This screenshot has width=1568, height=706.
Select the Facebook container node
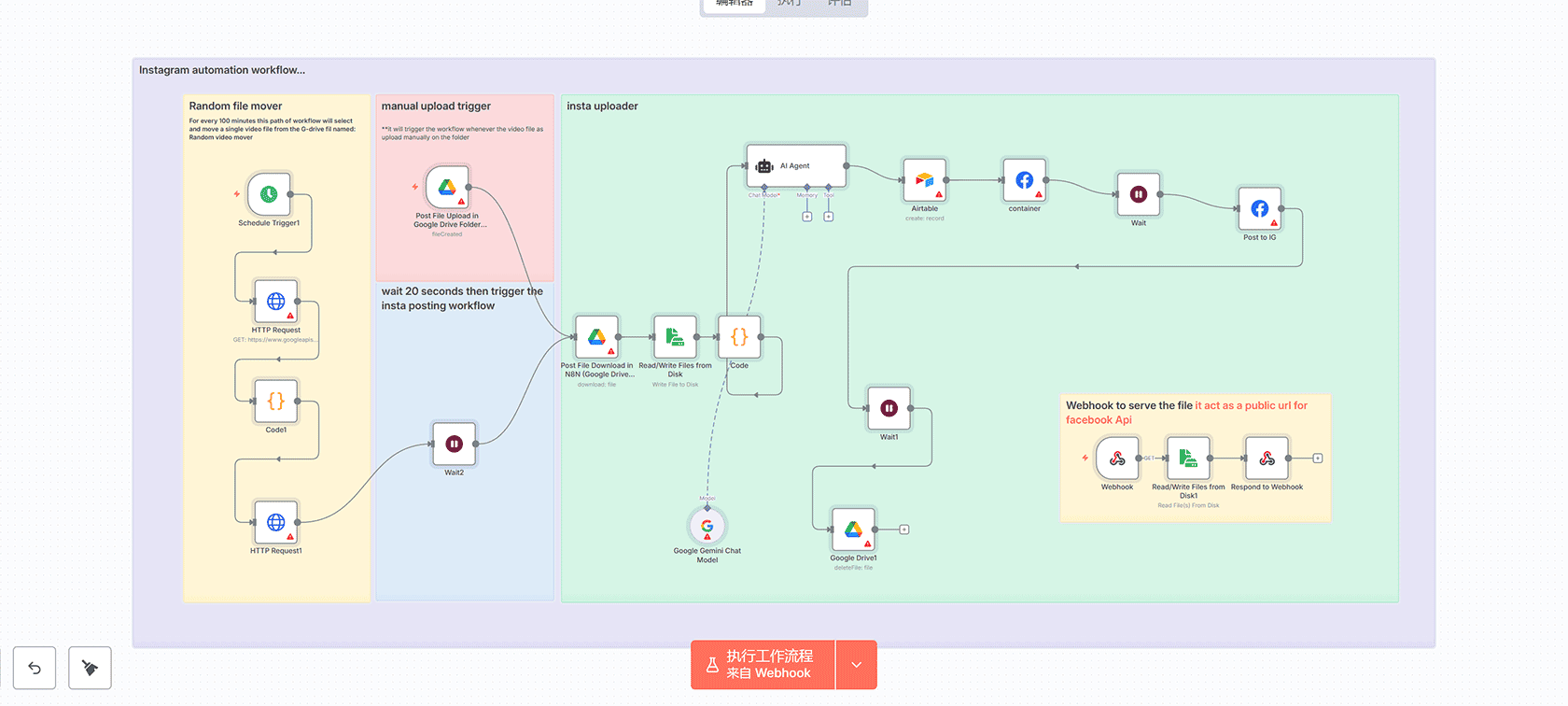pos(1024,180)
